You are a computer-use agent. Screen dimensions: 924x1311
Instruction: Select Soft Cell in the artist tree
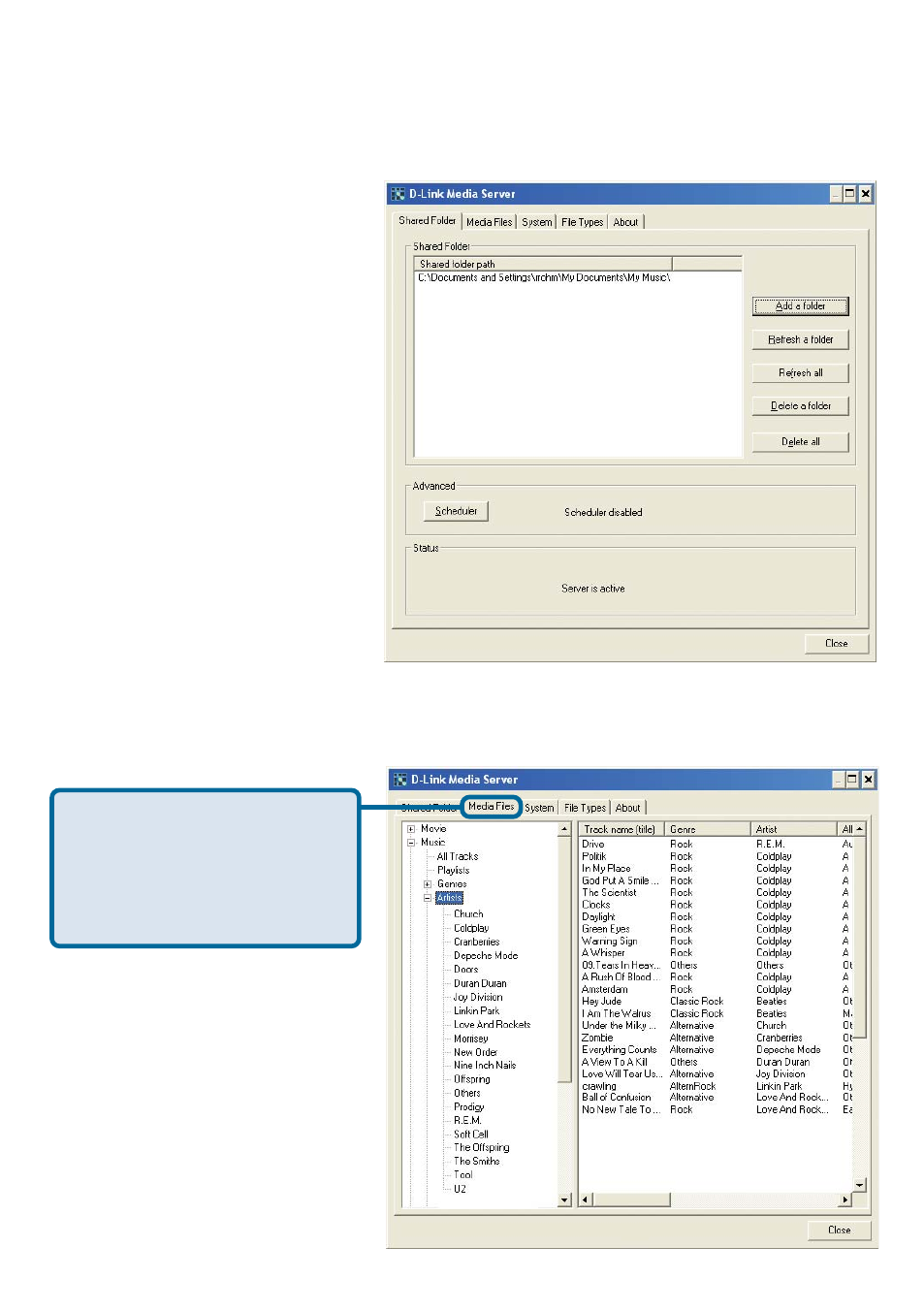pos(471,1135)
